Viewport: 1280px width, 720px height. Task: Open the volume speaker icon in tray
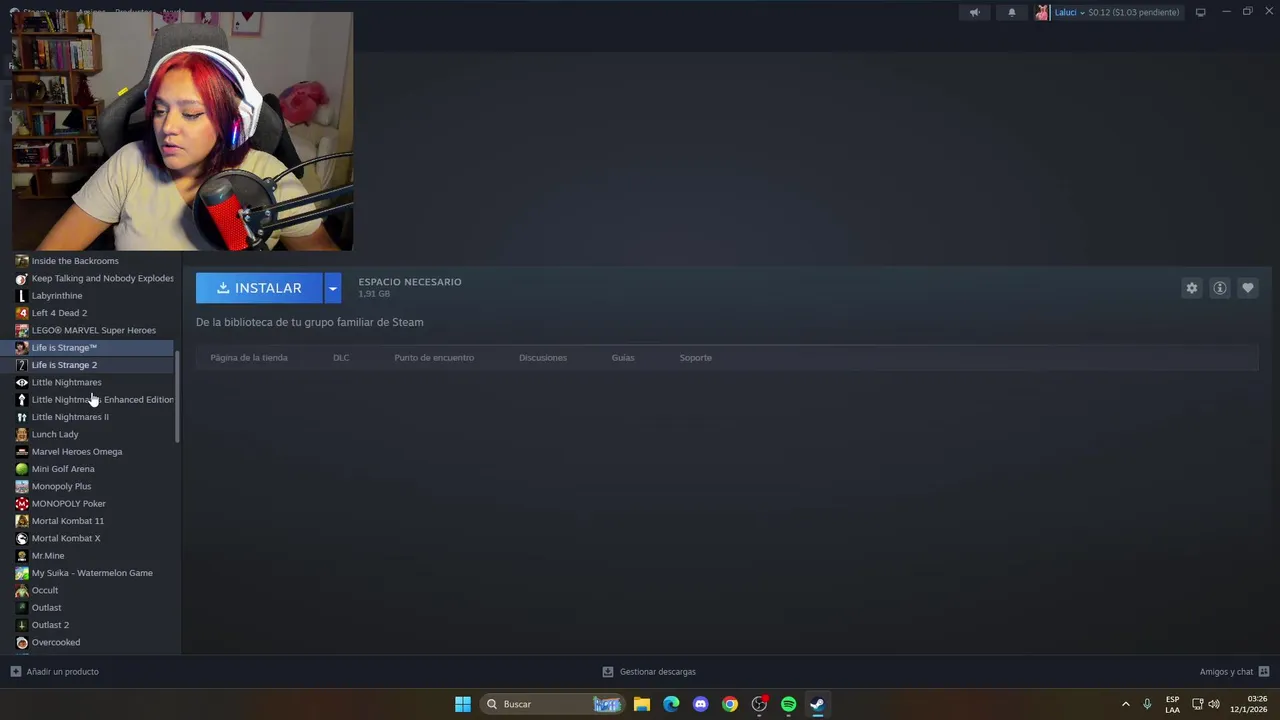pyautogui.click(x=1214, y=704)
